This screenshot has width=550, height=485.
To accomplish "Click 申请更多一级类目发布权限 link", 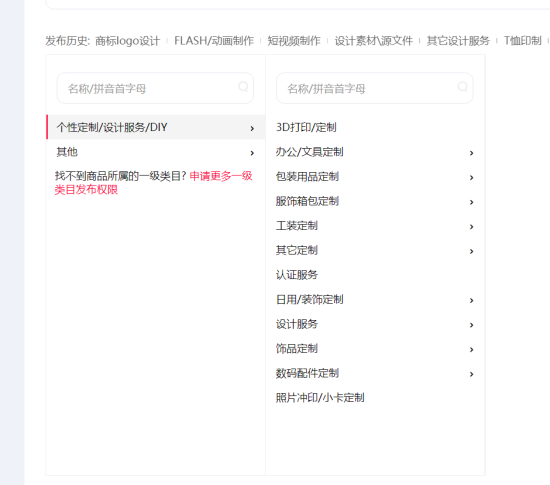I will [154, 183].
